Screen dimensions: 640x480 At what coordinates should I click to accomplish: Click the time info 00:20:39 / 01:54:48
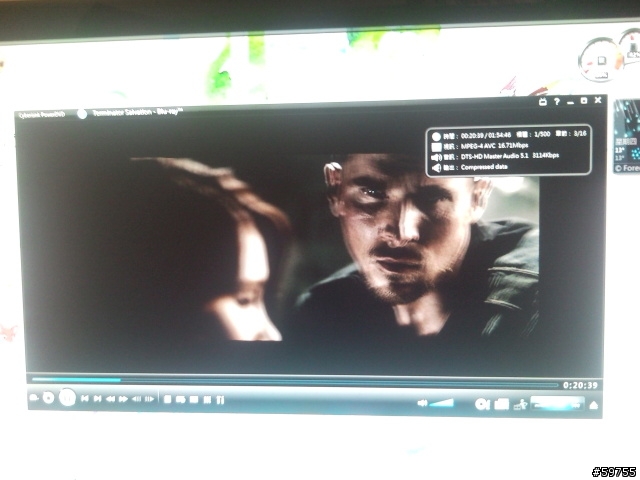pyautogui.click(x=486, y=135)
